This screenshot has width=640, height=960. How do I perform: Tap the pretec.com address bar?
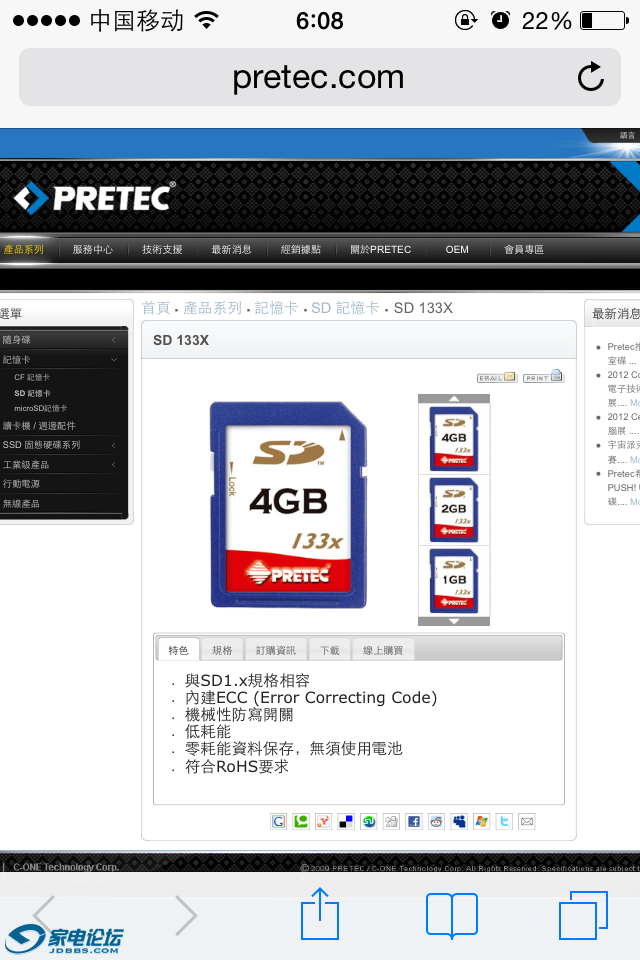point(318,77)
